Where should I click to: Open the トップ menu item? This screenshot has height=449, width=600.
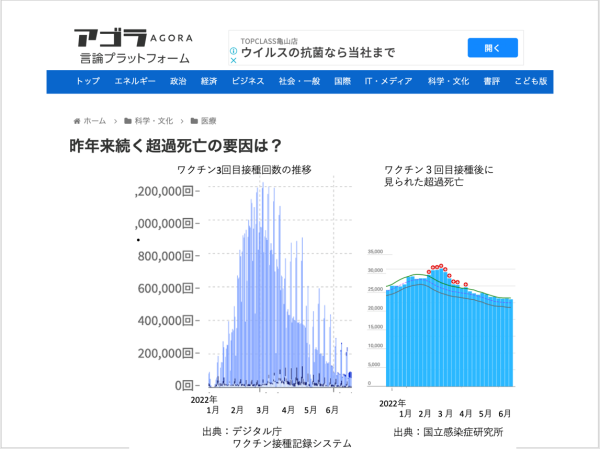[x=88, y=81]
